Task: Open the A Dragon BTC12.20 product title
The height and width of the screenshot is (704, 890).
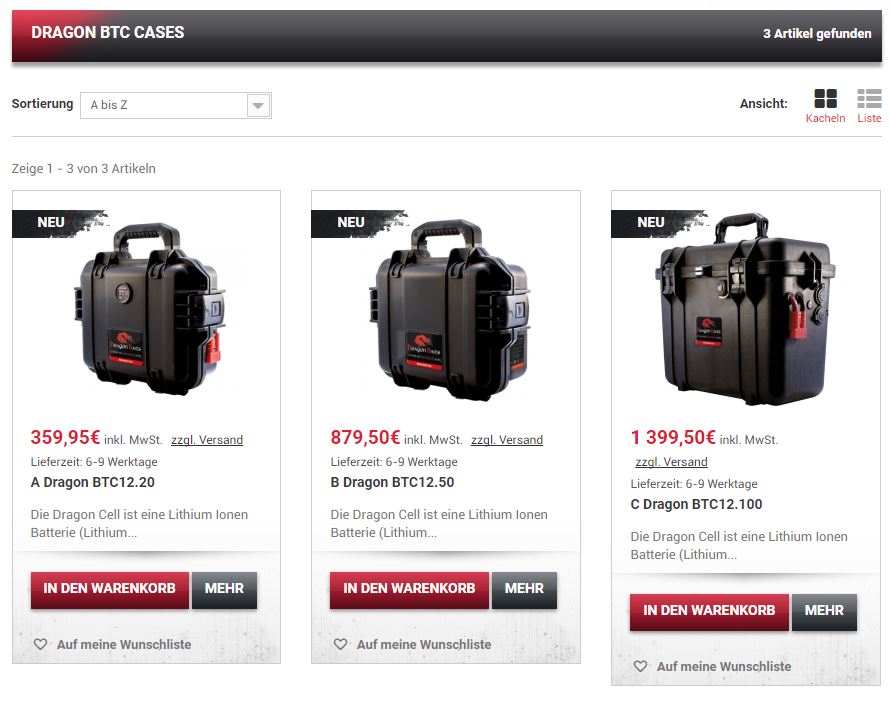Action: pos(93,483)
